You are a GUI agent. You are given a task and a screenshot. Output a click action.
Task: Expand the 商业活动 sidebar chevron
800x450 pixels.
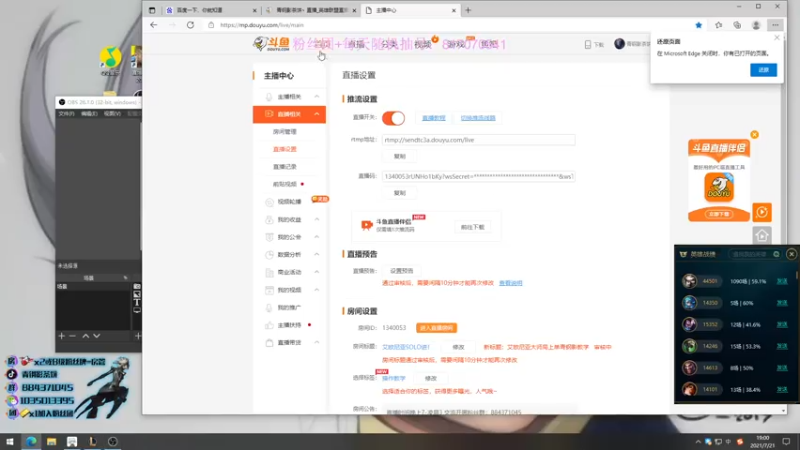click(317, 272)
